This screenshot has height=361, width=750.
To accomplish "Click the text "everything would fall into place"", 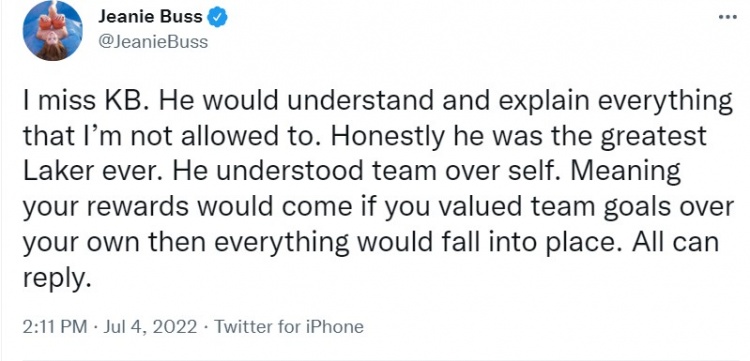I will tap(413, 243).
